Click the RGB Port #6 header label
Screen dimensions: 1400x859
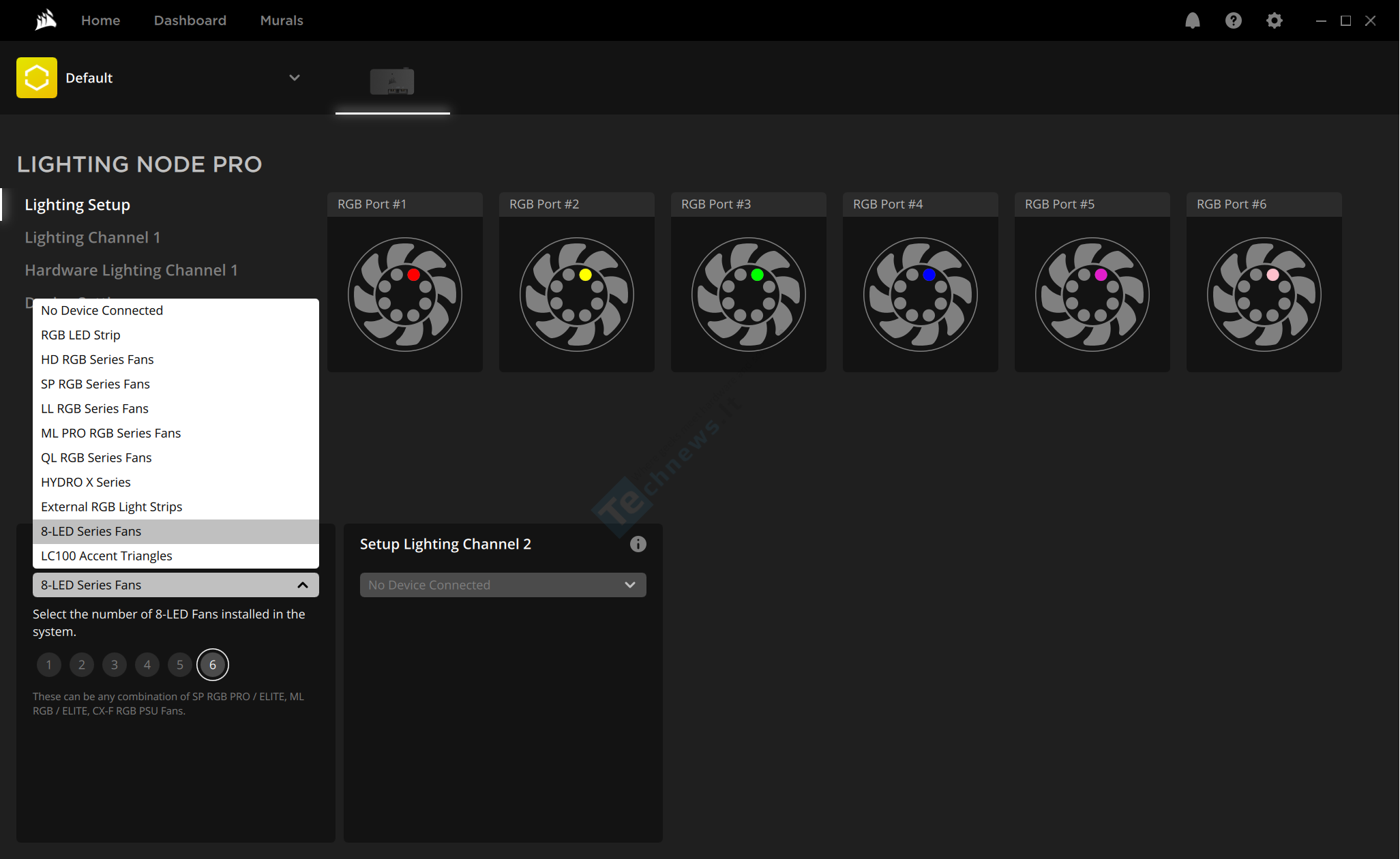point(1232,205)
